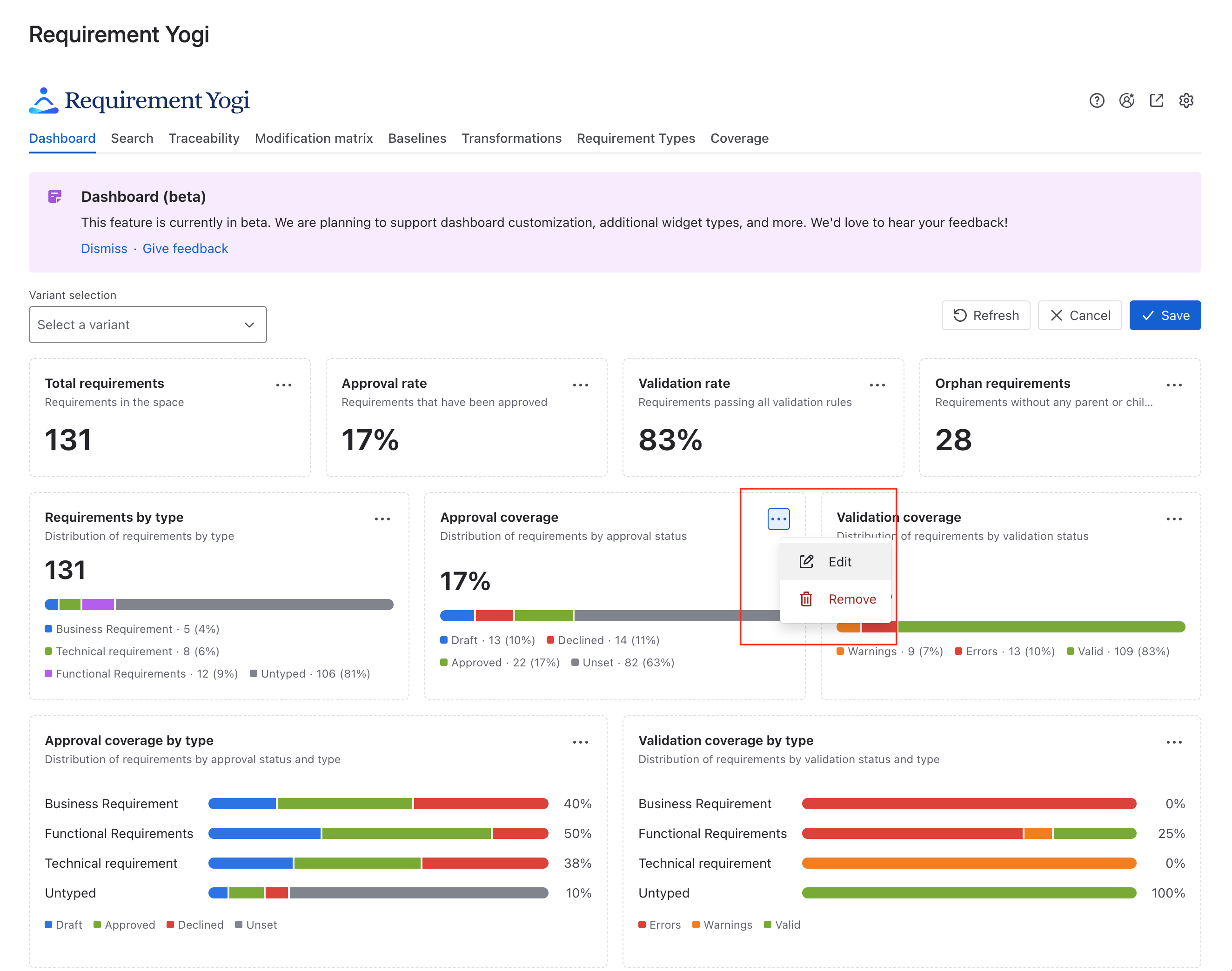This screenshot has width=1232, height=971.
Task: Click the 'Valid · 109 (83%)' legend entry
Action: (1118, 652)
